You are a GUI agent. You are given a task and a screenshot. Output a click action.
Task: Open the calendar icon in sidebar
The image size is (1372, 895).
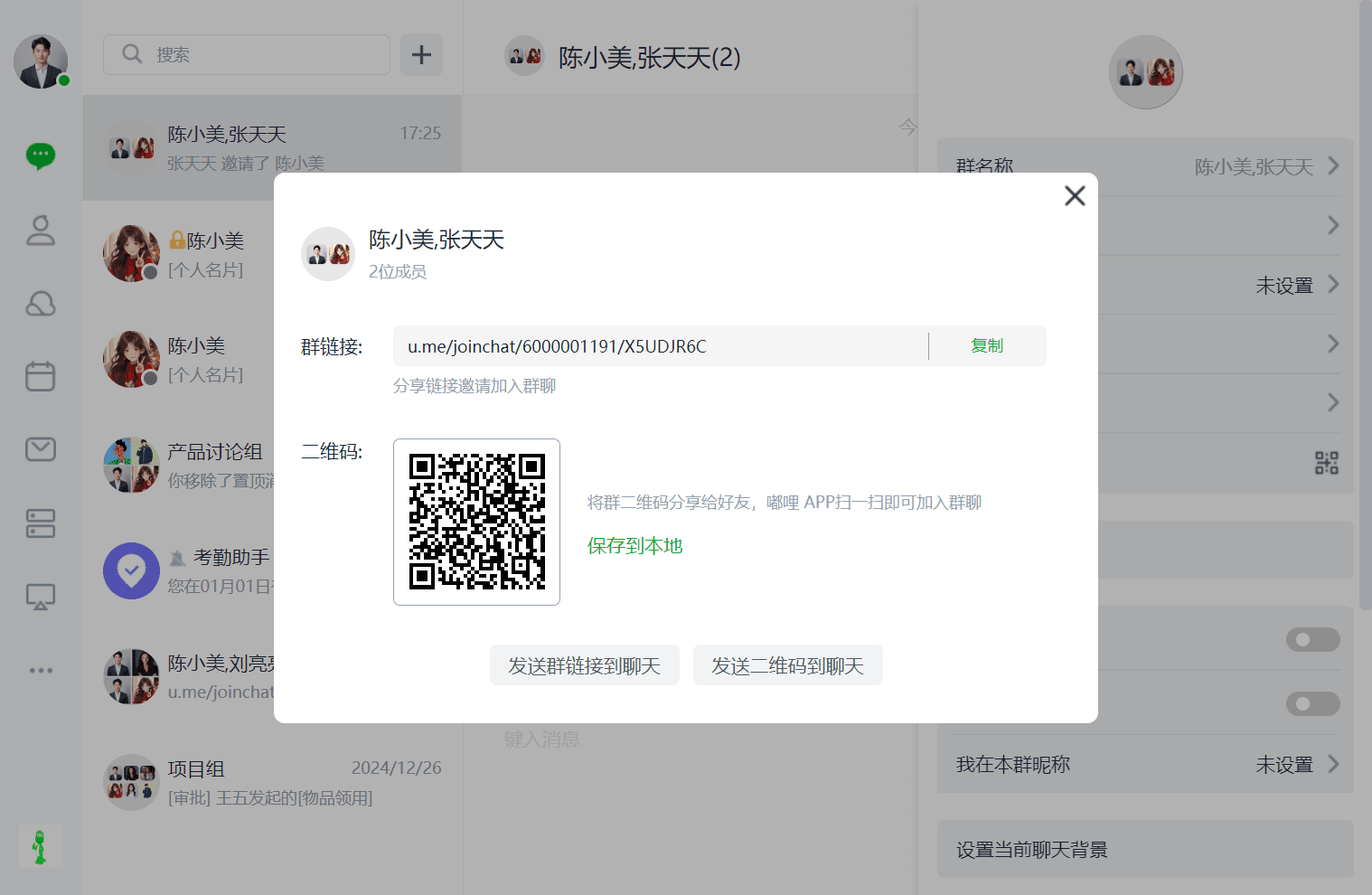click(x=41, y=376)
